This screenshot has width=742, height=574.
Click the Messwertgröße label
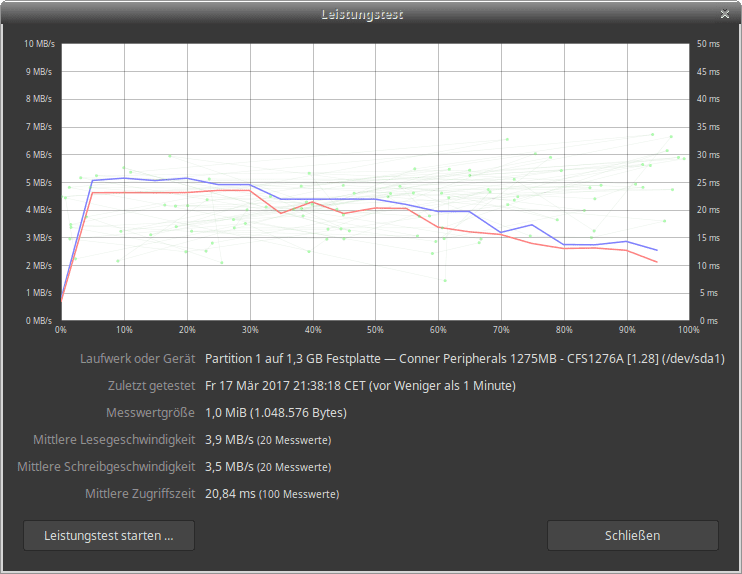click(x=150, y=413)
